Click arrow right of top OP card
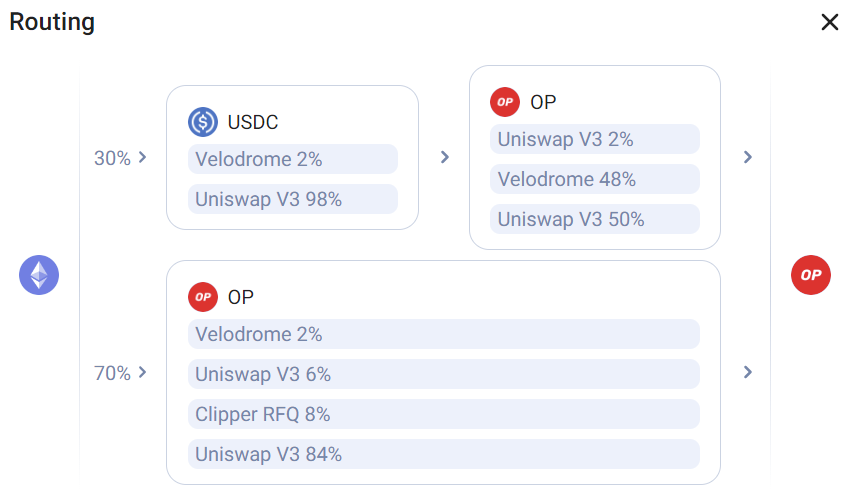This screenshot has height=501, width=853. tap(747, 157)
